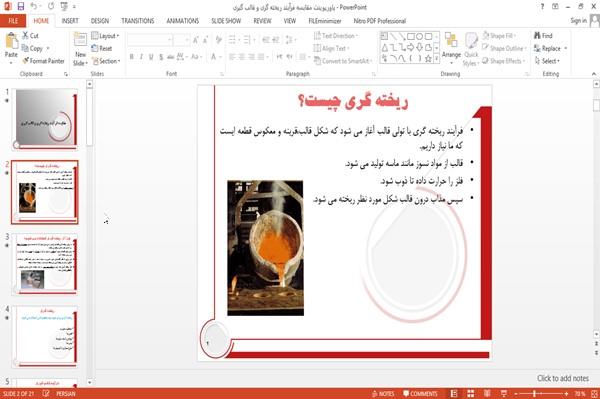Switch to Normal view in the status bar
The image size is (600, 399).
[454, 394]
